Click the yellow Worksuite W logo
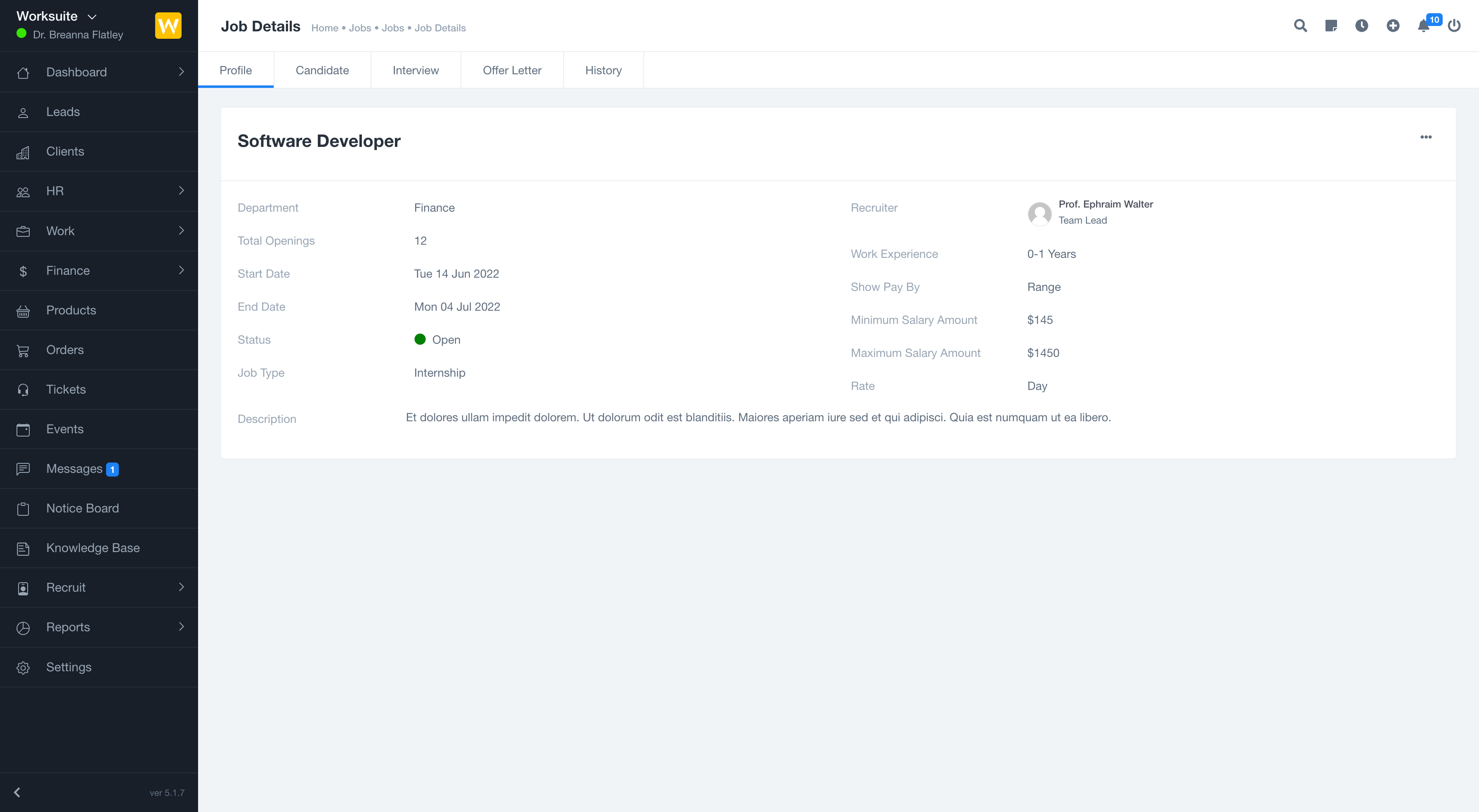 pos(168,26)
